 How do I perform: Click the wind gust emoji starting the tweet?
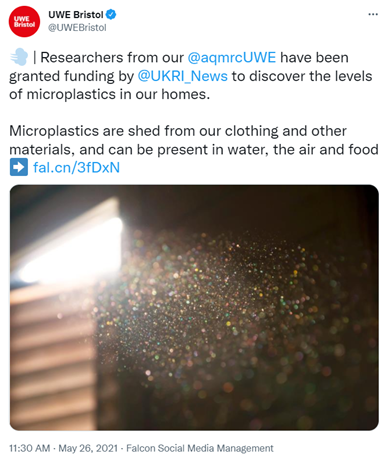pyautogui.click(x=19, y=57)
